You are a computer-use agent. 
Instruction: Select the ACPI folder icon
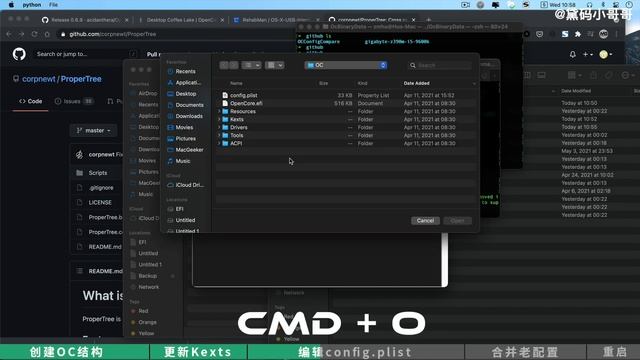coord(225,143)
